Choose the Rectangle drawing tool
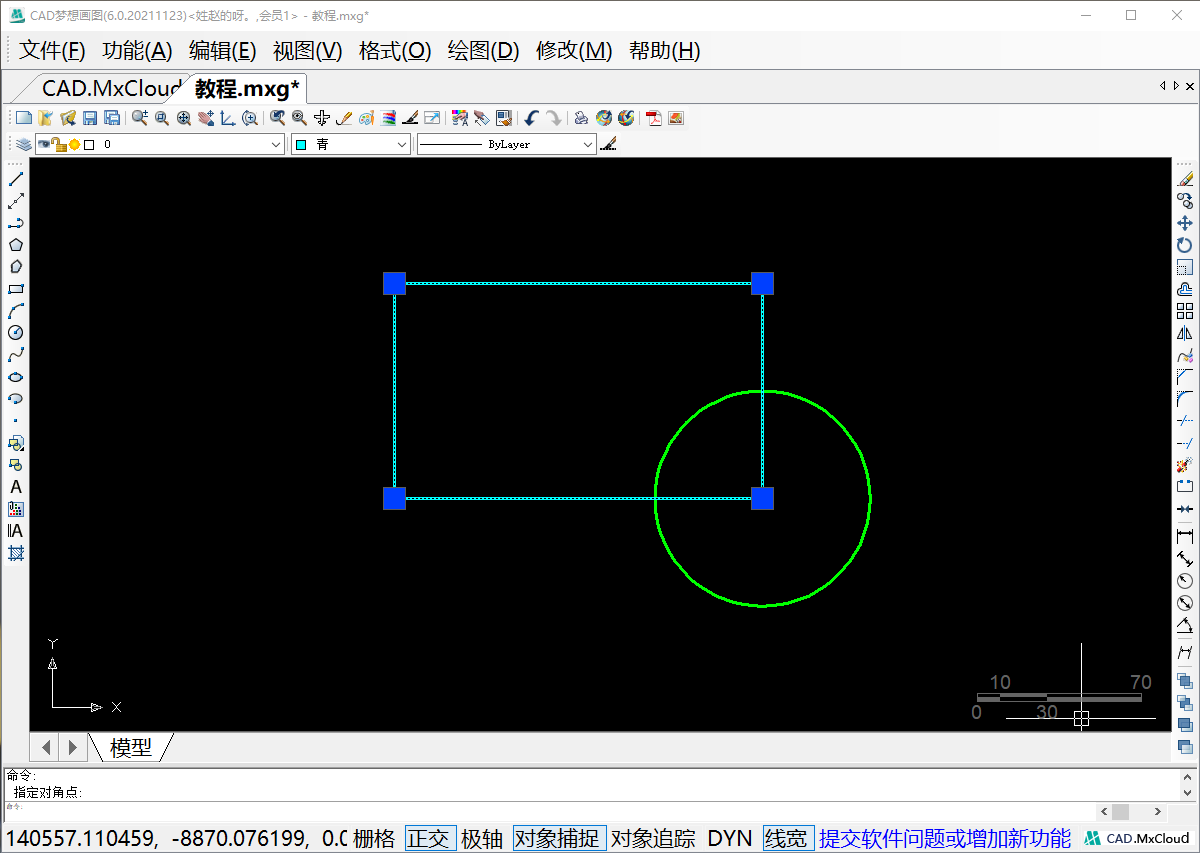The image size is (1200, 853). pos(16,289)
